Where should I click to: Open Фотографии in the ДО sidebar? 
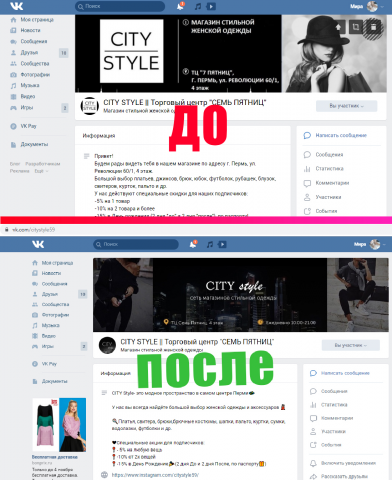(x=30, y=75)
